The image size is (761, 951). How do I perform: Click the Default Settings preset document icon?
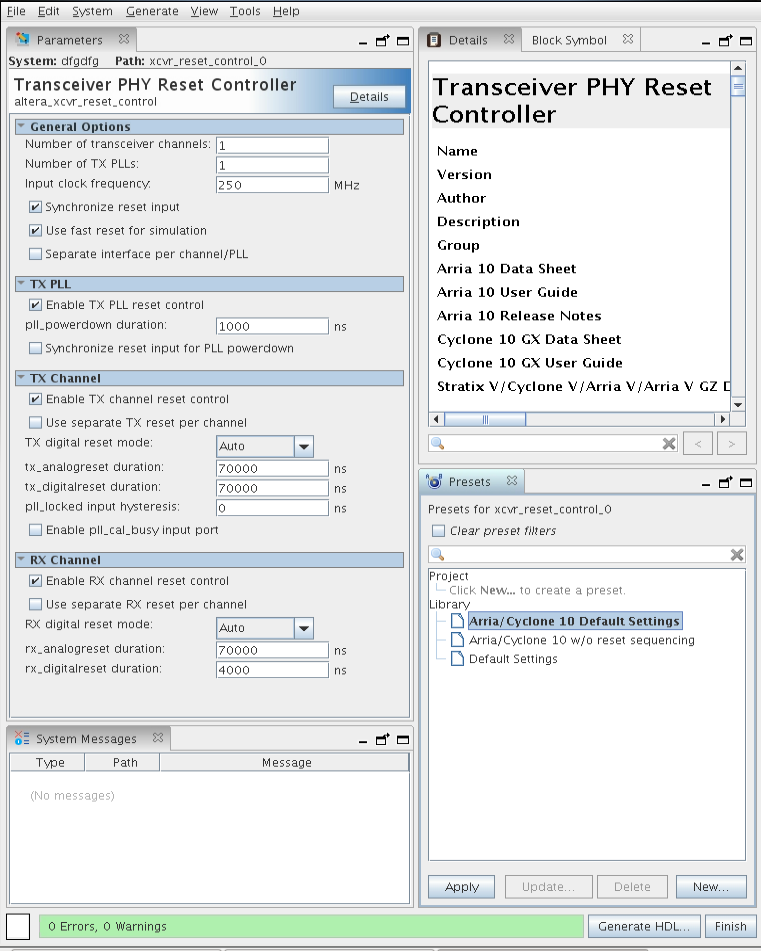(x=457, y=659)
